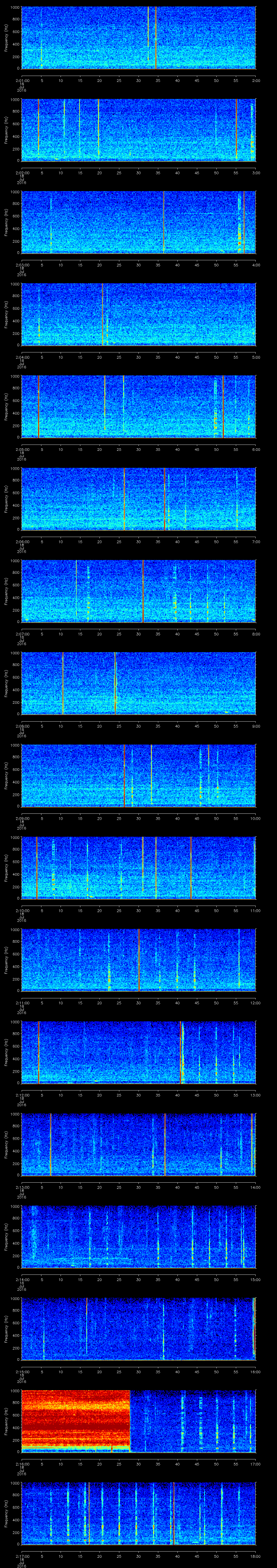The height and width of the screenshot is (1568, 277).
Task: Pick the spectrogram panel starting at 2:10:00
Action: (x=139, y=868)
